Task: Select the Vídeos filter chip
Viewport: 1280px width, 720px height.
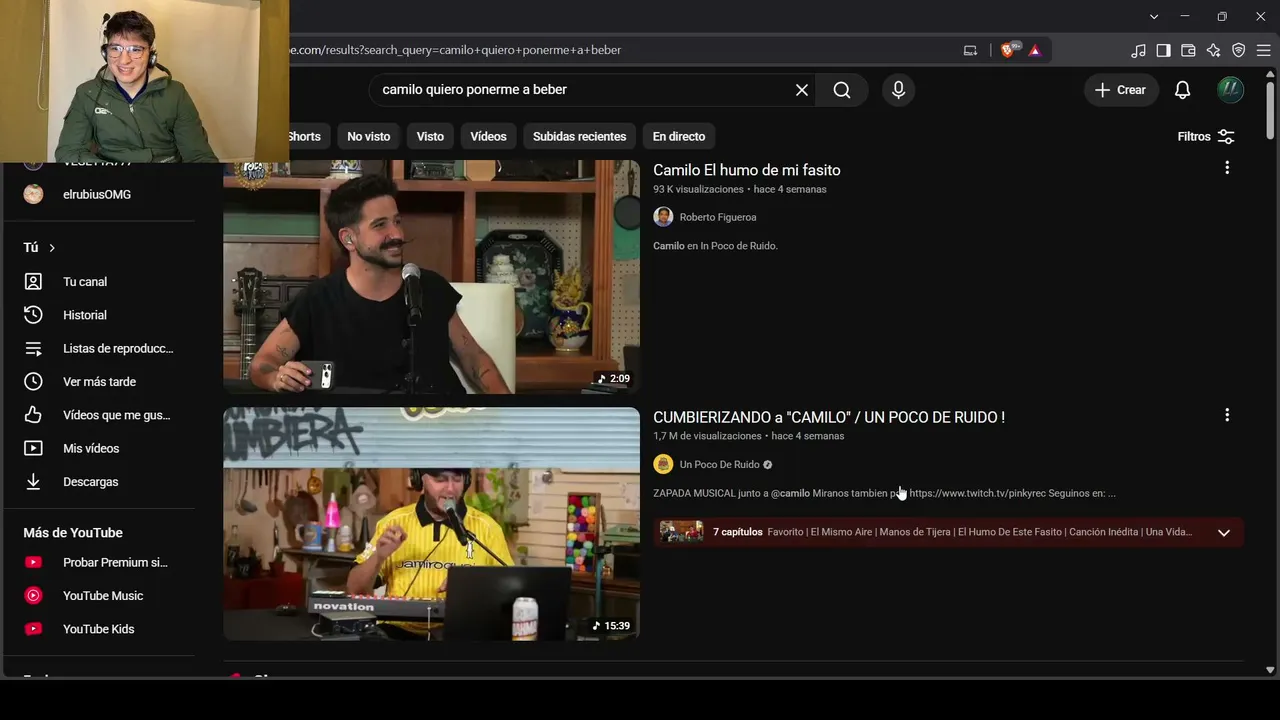Action: coord(489,136)
